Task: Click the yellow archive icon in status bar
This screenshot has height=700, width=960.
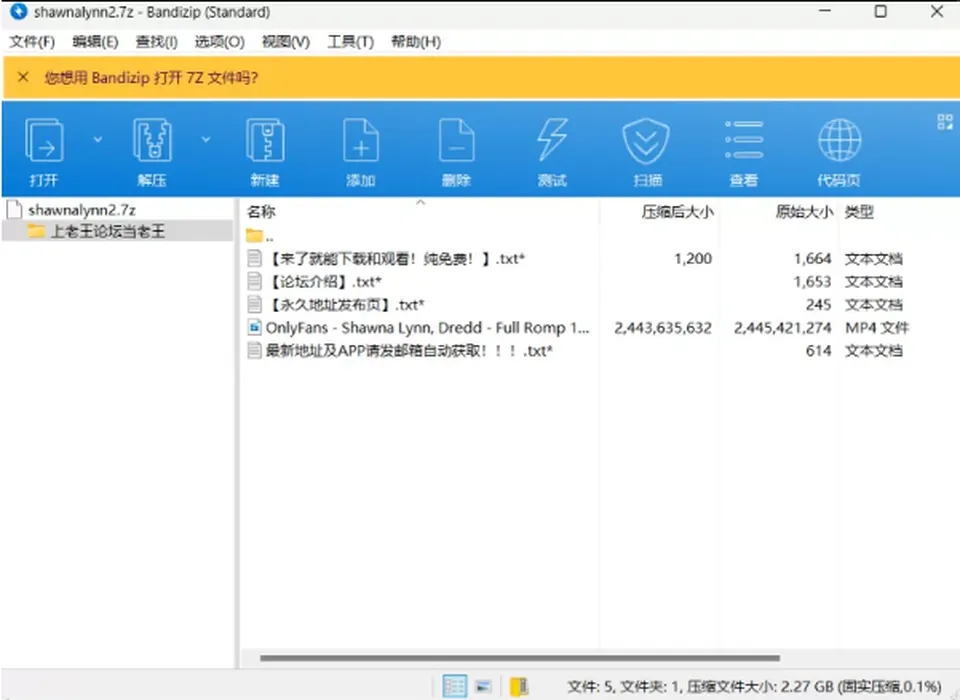Action: pos(519,687)
